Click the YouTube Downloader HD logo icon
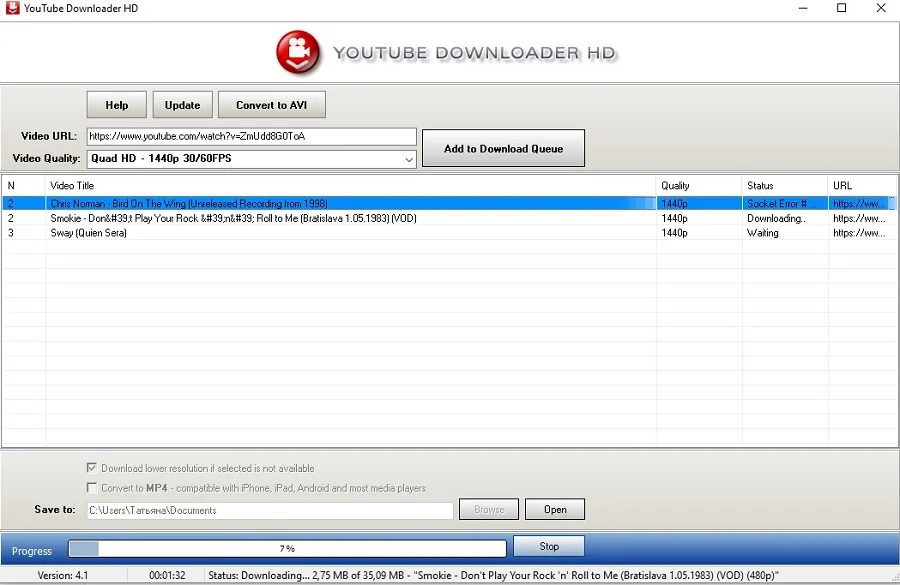 (x=298, y=52)
